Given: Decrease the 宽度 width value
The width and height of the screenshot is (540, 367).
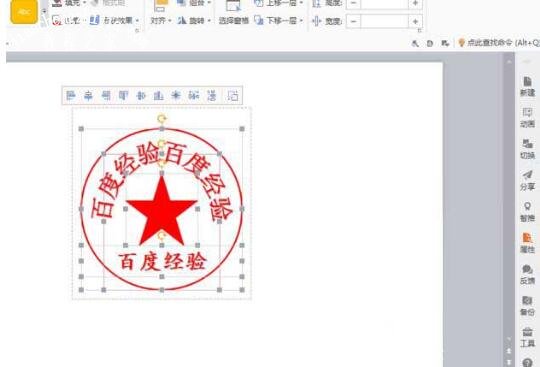Looking at the screenshot, I should click(x=353, y=21).
